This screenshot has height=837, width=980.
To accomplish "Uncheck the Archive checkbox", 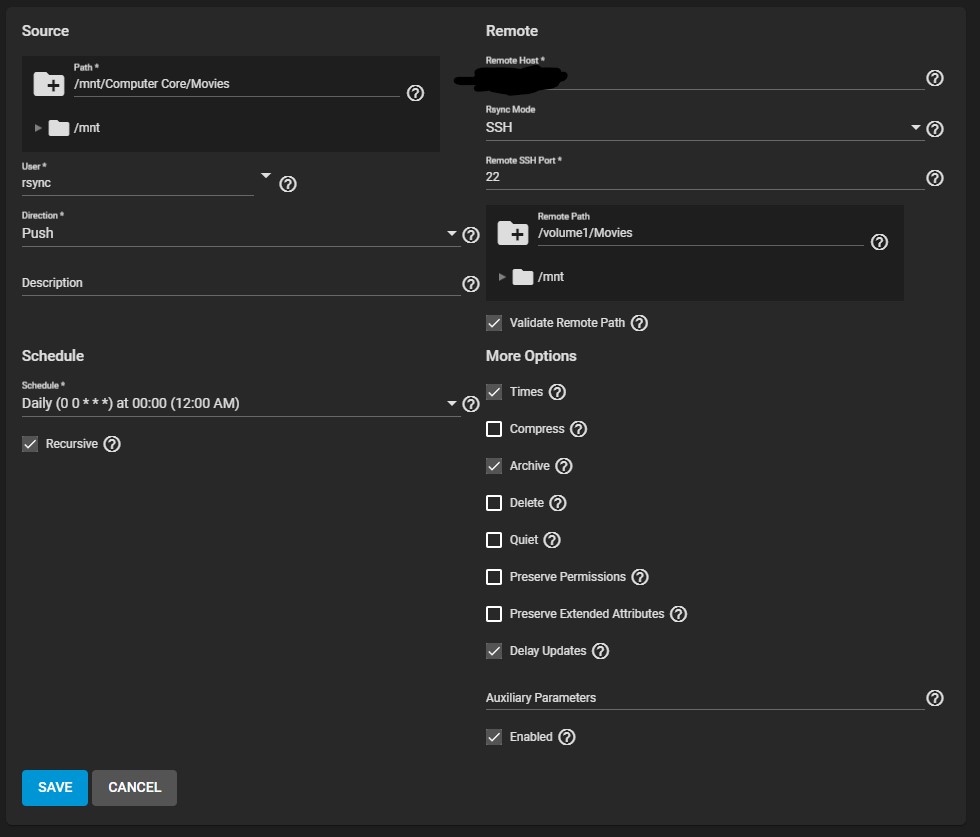I will (x=494, y=466).
